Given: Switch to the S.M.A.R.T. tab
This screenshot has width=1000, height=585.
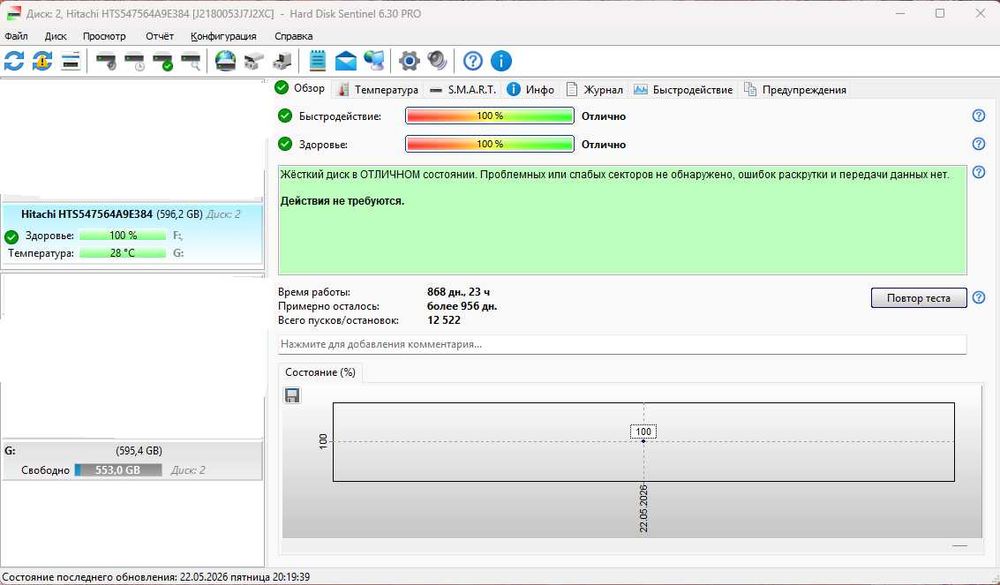Looking at the screenshot, I should click(463, 90).
